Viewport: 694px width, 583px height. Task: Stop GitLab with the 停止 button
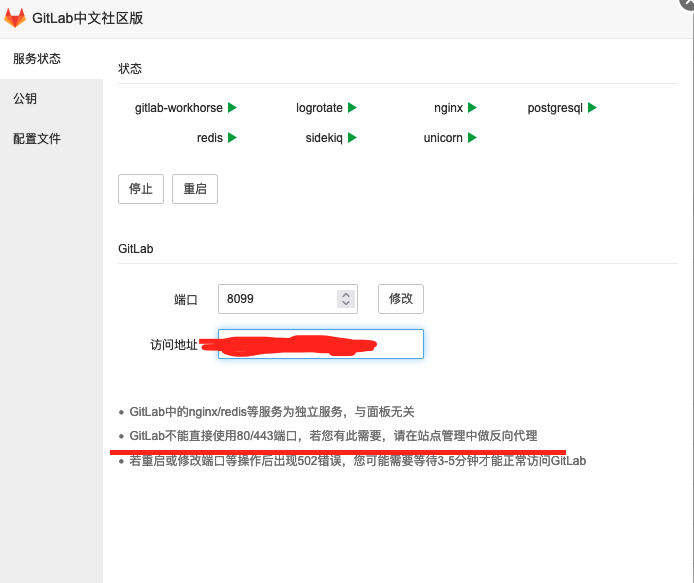tap(141, 189)
